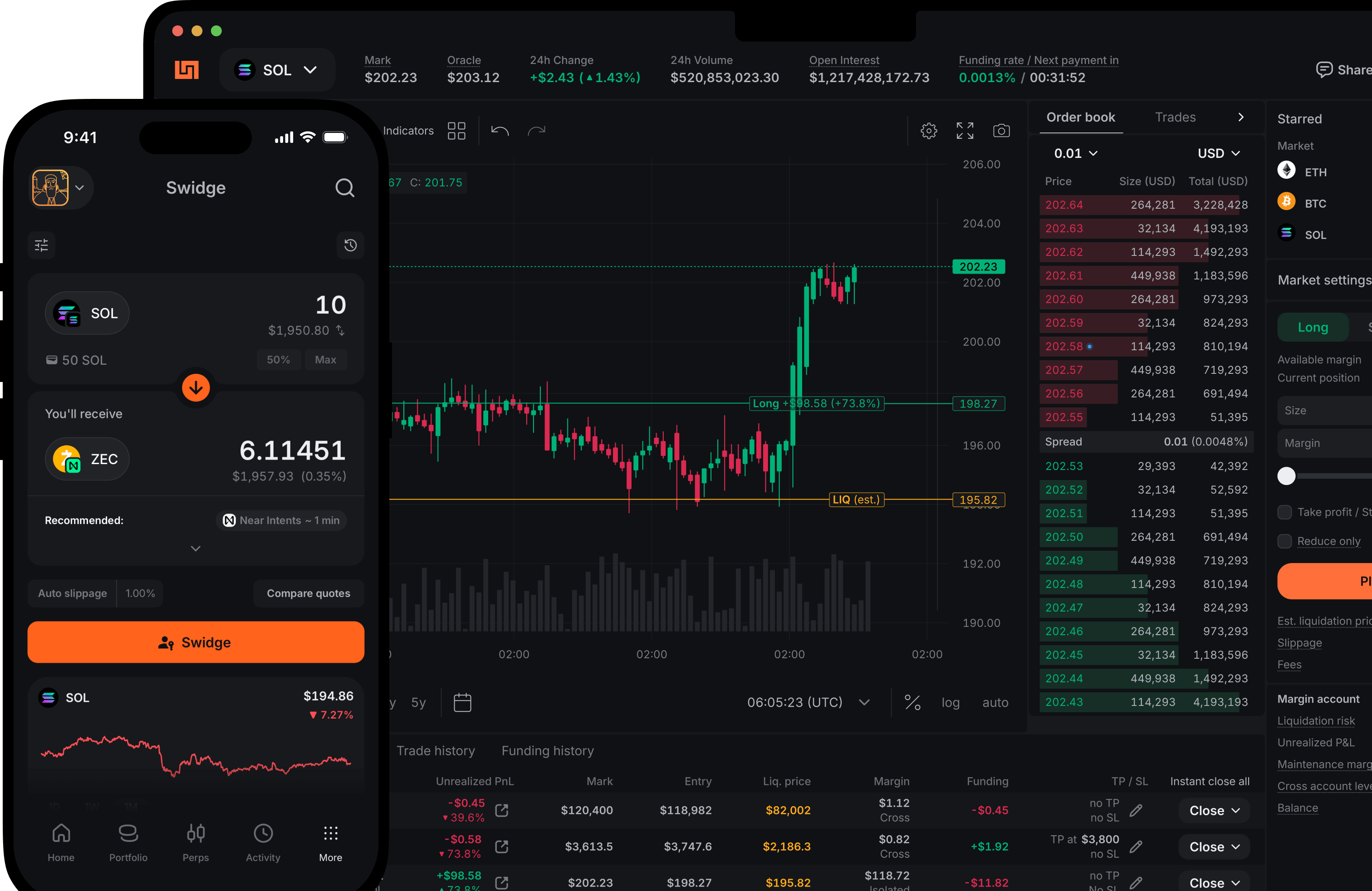Open the SOL market selector dropdown
Screen dimensions: 1372x891
point(277,70)
